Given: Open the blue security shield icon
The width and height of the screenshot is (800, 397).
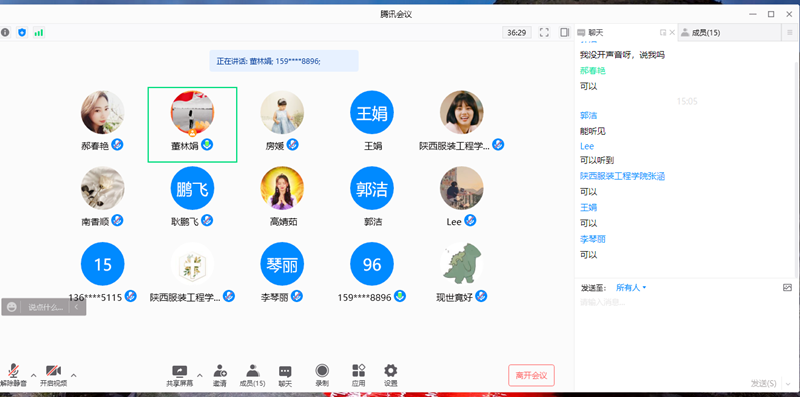Looking at the screenshot, I should (x=21, y=33).
